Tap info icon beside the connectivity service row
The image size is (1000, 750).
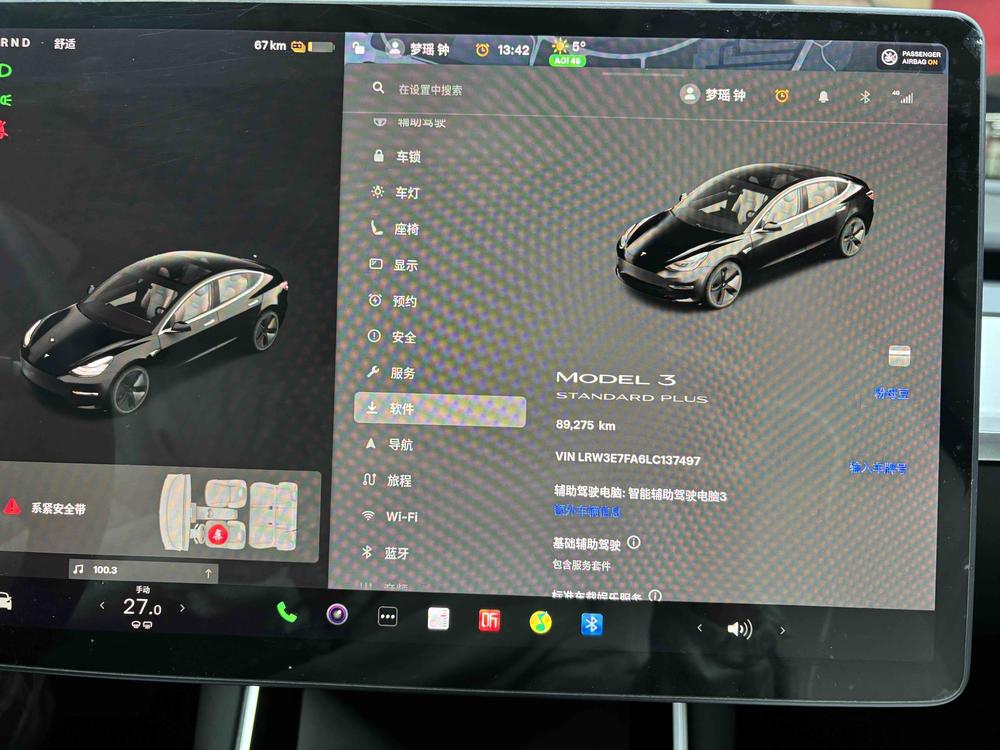(x=655, y=596)
